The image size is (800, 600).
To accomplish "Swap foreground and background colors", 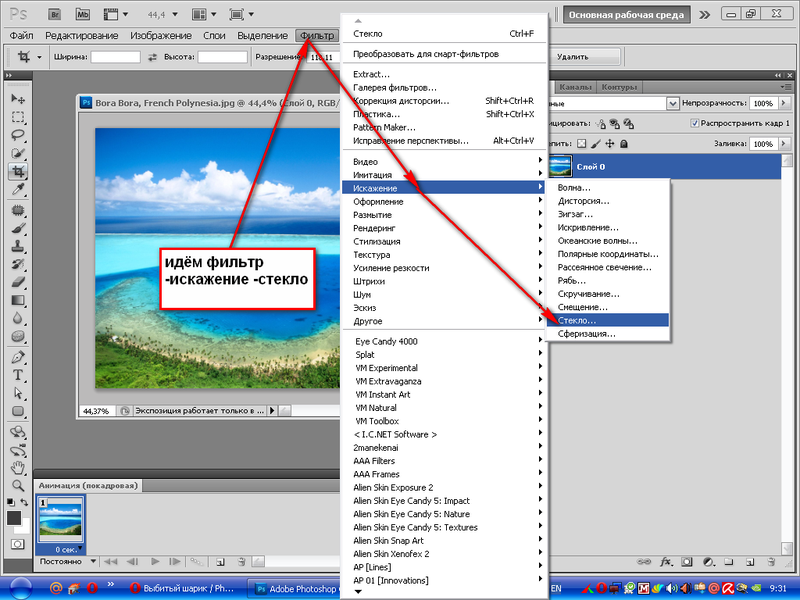I will coord(24,502).
